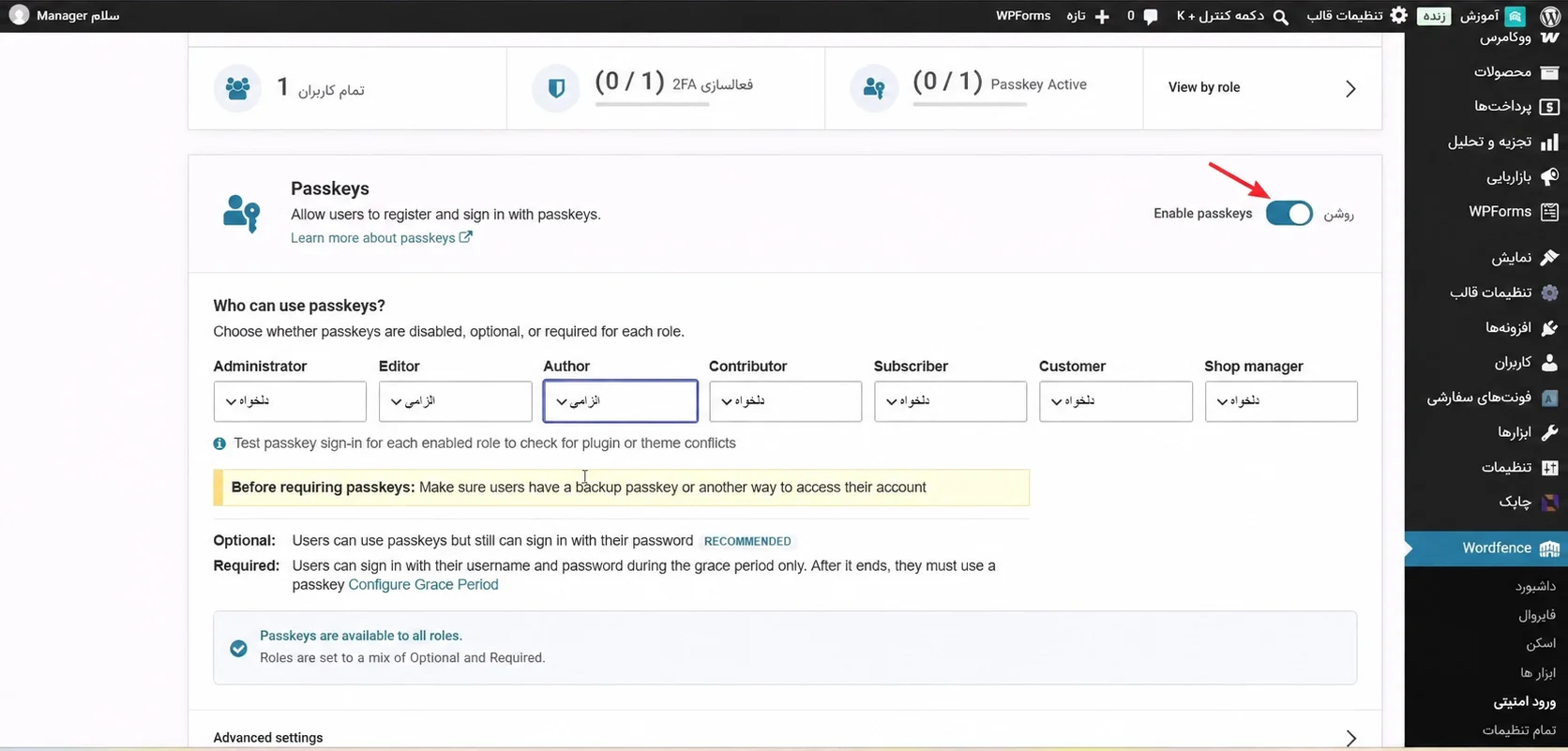Open WPForms in the top admin bar

tap(1023, 16)
